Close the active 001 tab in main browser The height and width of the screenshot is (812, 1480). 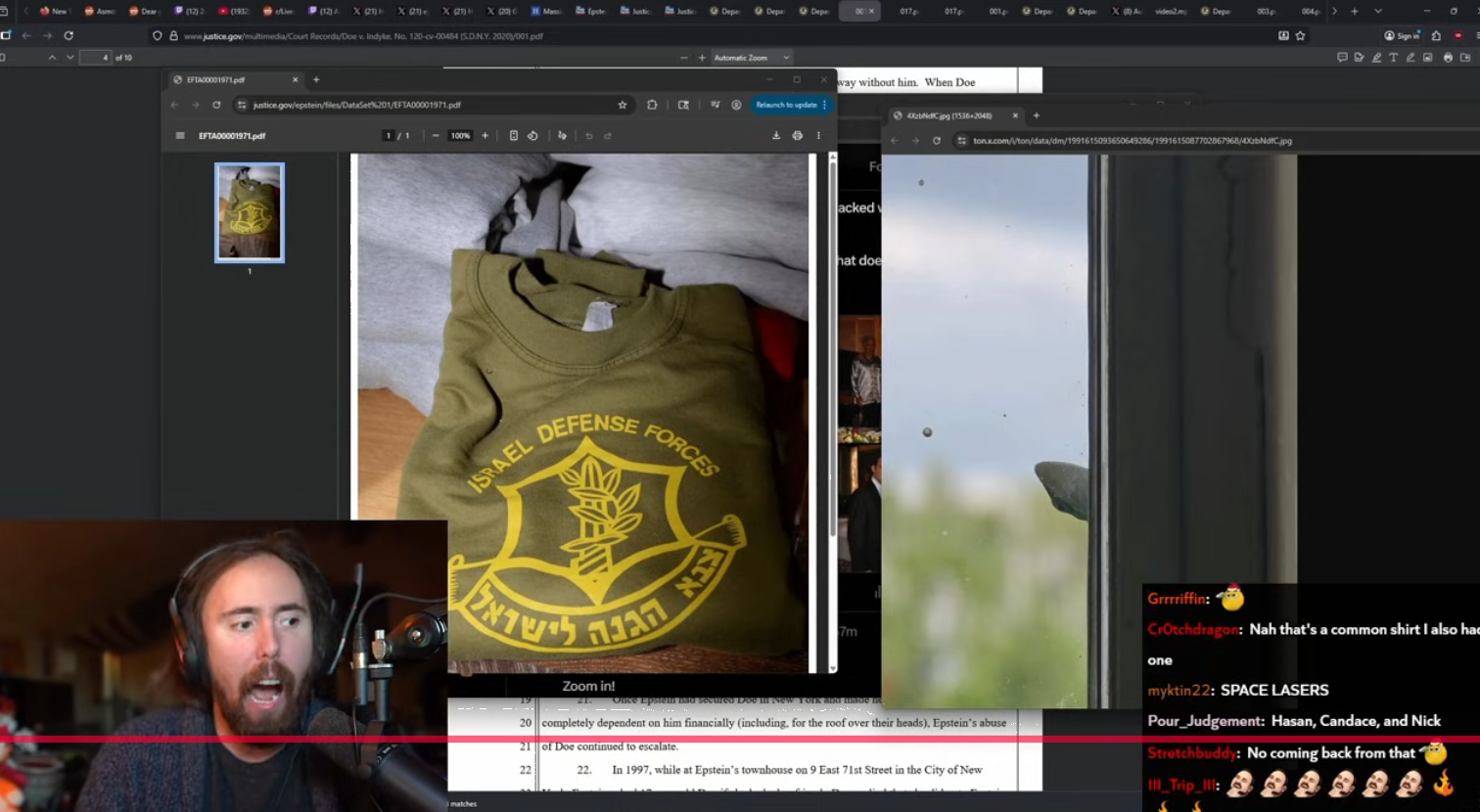871,11
